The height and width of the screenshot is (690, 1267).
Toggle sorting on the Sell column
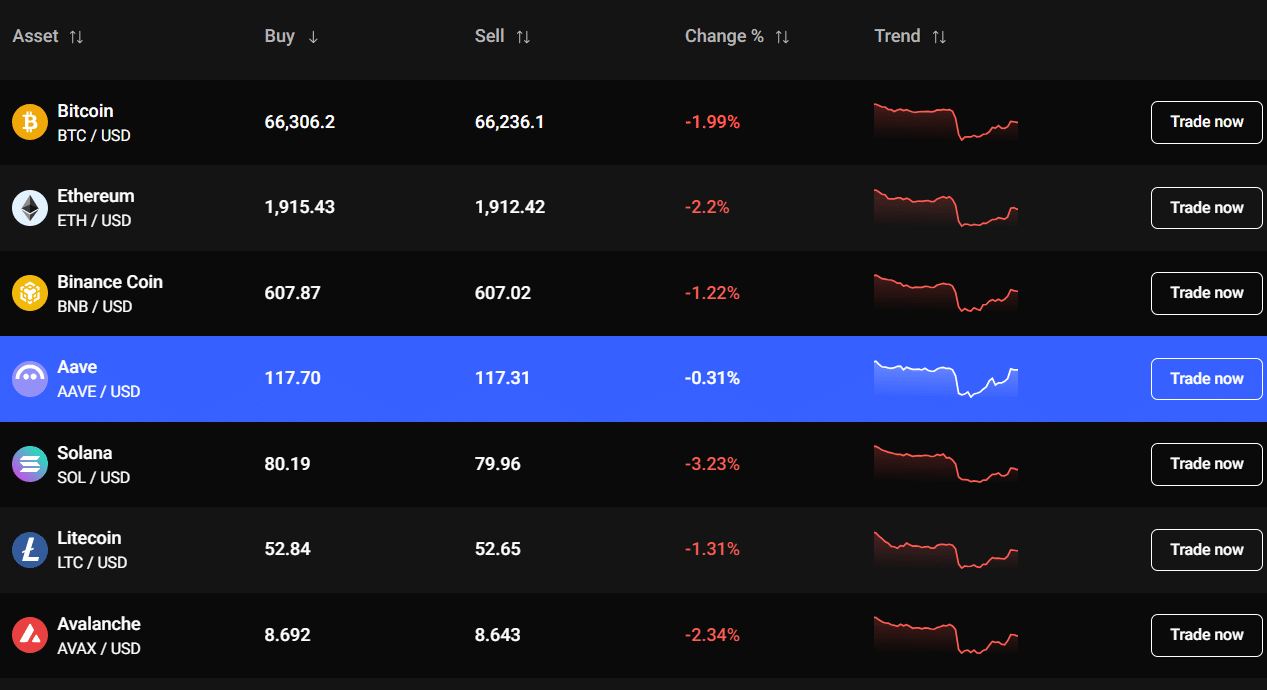pos(525,36)
